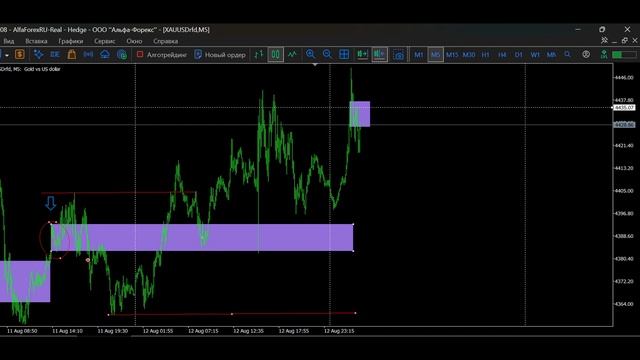640x360 pixels.
Task: Click the 4396.80 price scale label
Action: (x=624, y=213)
